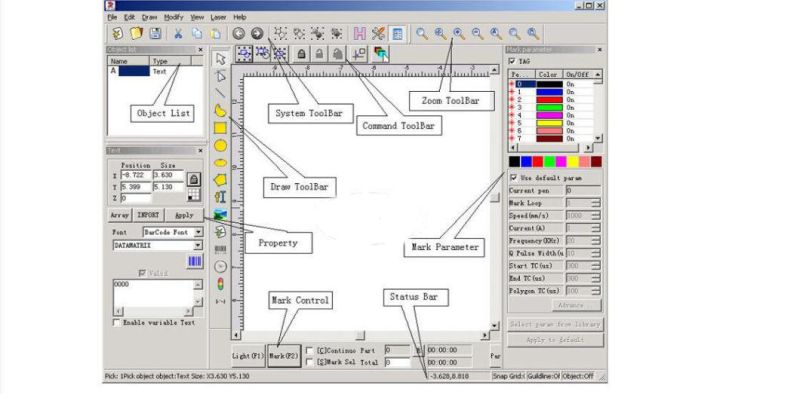Click the Save file toolbar icon
The width and height of the screenshot is (800, 394).
(155, 34)
